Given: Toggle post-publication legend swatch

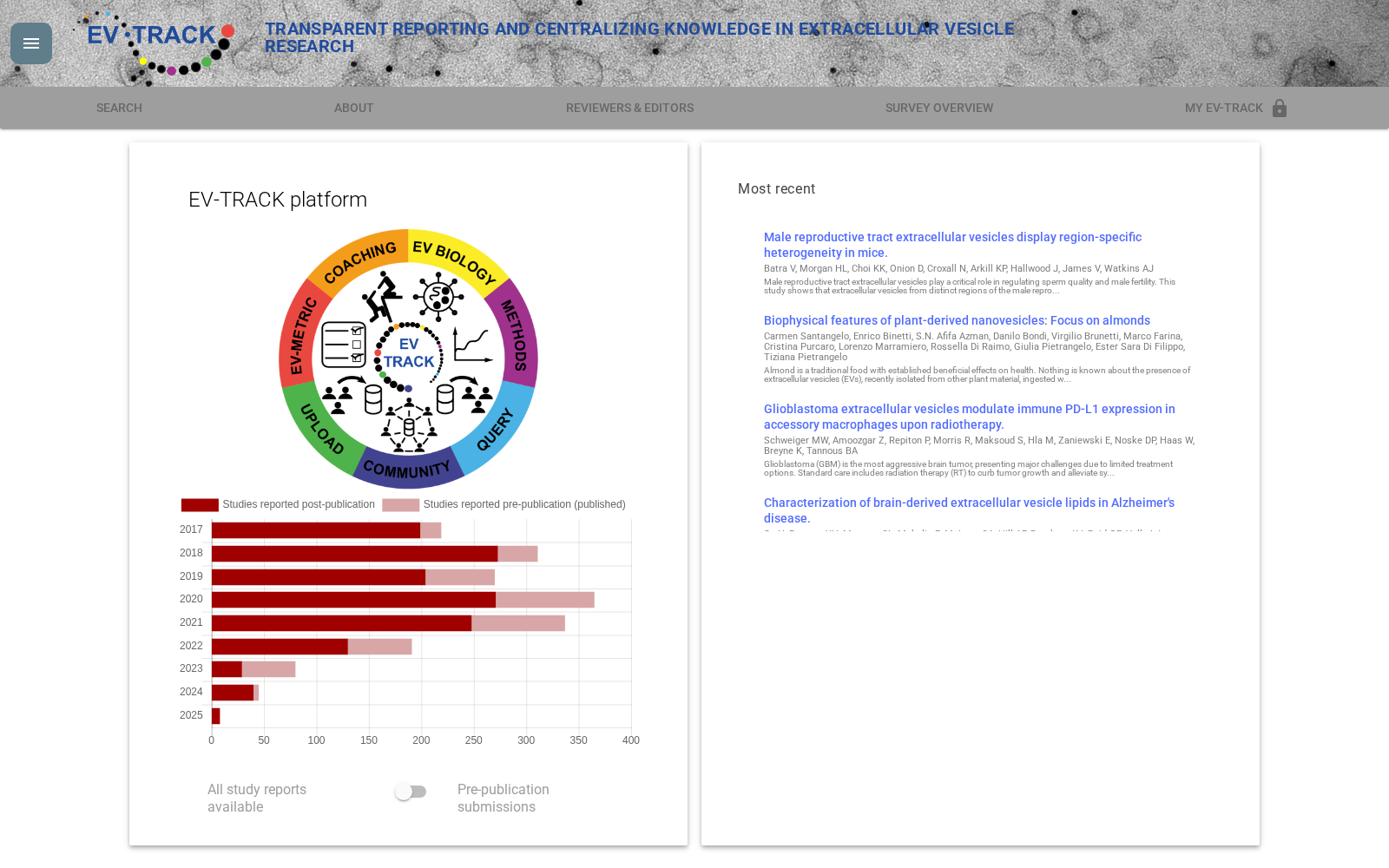Looking at the screenshot, I should click(200, 505).
